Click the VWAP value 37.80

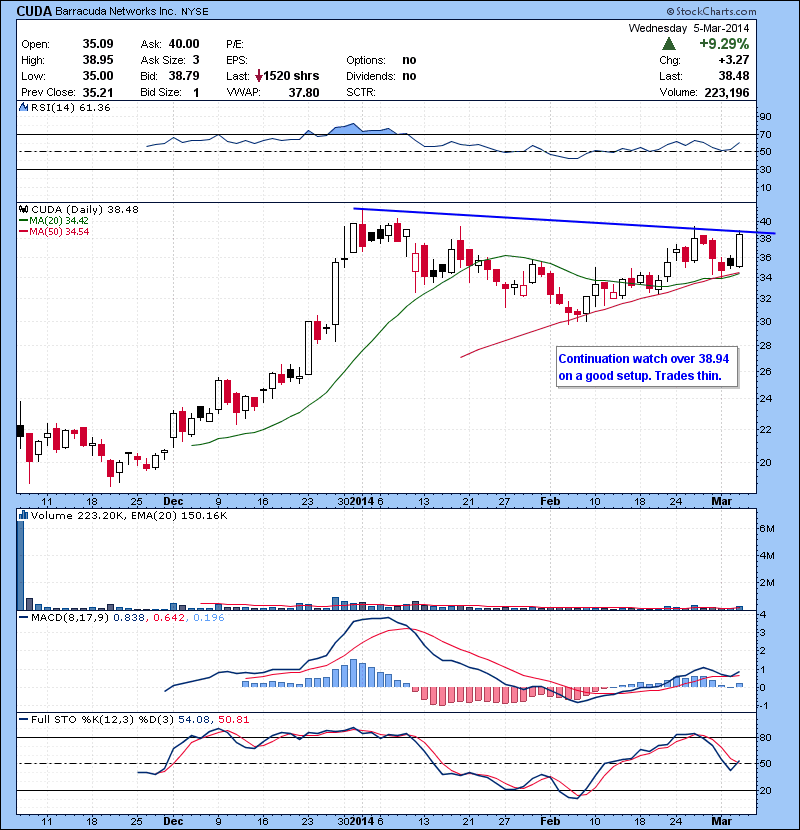[x=304, y=93]
